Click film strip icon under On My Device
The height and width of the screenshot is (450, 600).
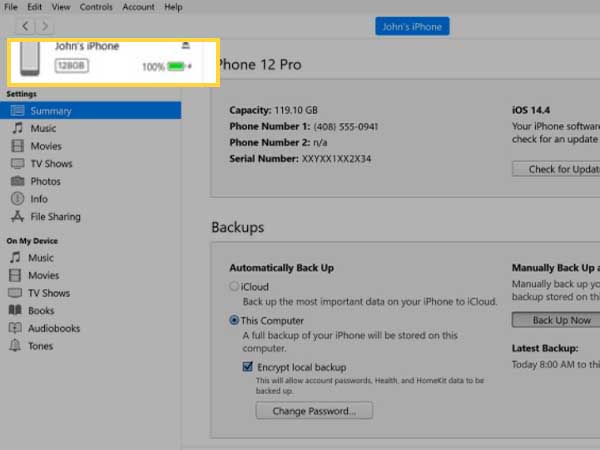15,275
